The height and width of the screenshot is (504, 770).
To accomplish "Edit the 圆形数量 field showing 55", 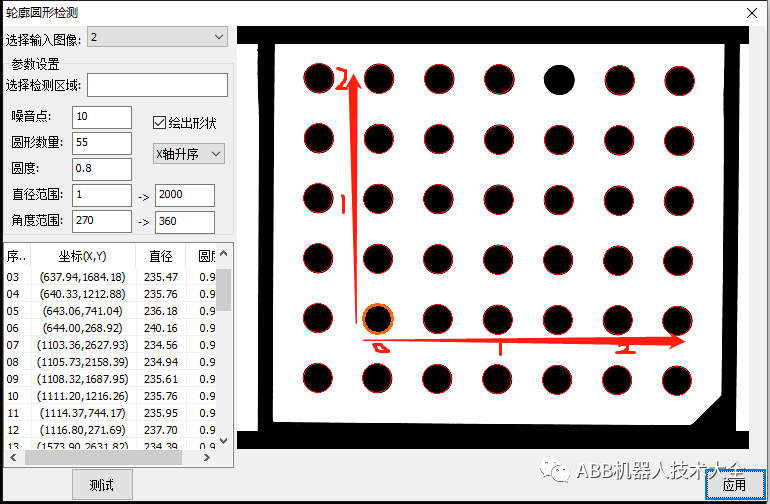I will click(x=102, y=143).
